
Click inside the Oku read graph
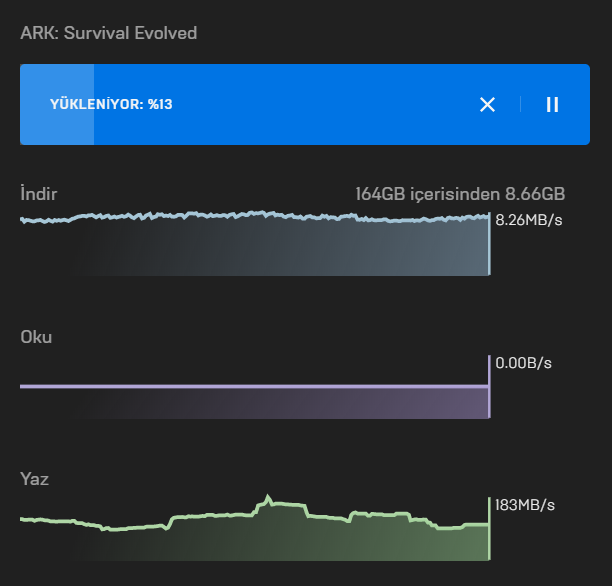coord(300,402)
